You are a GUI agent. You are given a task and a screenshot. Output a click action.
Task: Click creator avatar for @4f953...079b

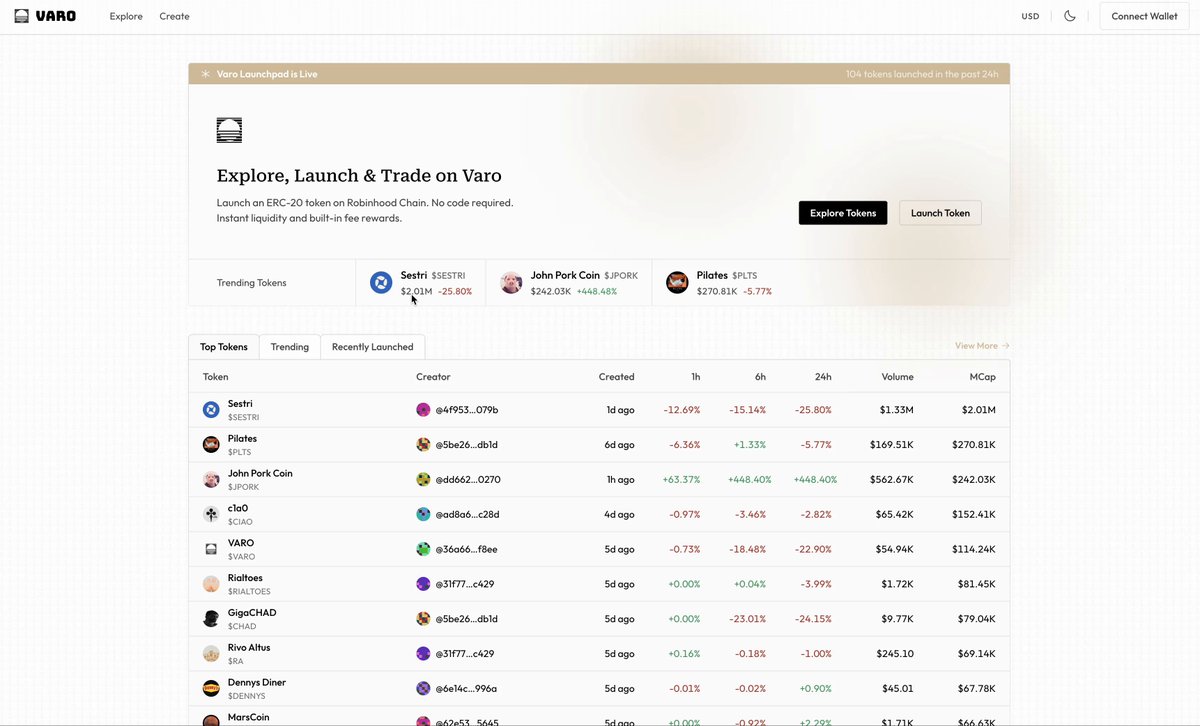coord(423,410)
